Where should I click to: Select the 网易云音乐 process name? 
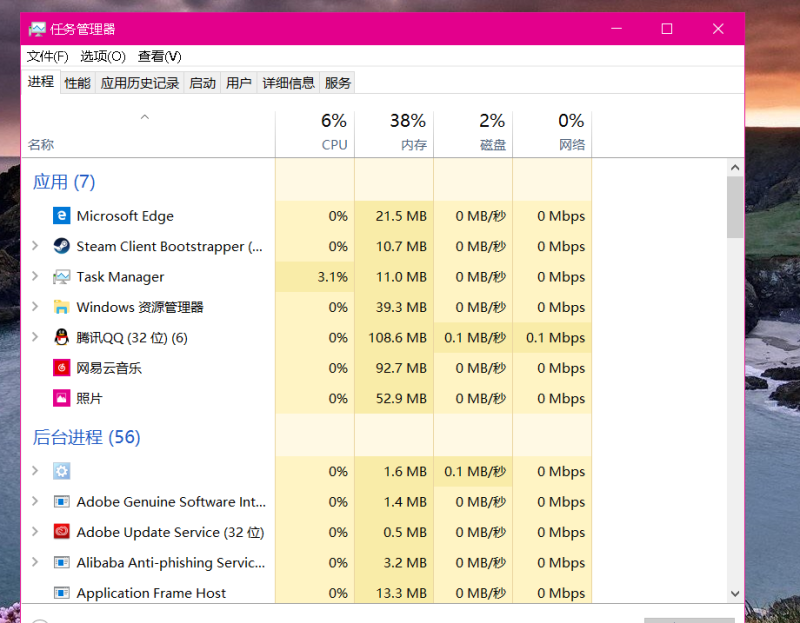(x=109, y=368)
